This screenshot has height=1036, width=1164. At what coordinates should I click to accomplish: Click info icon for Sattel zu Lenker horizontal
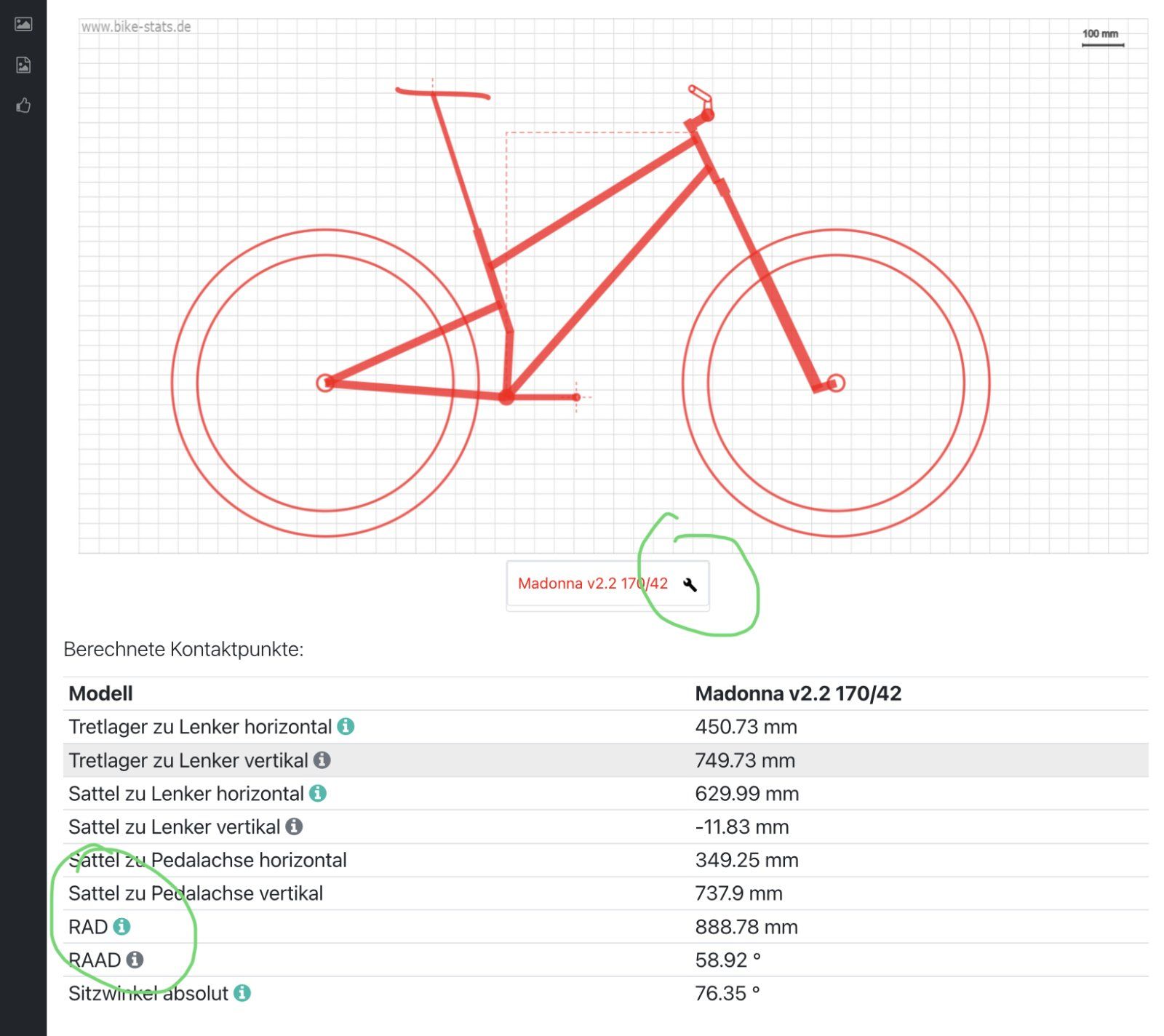(x=318, y=793)
